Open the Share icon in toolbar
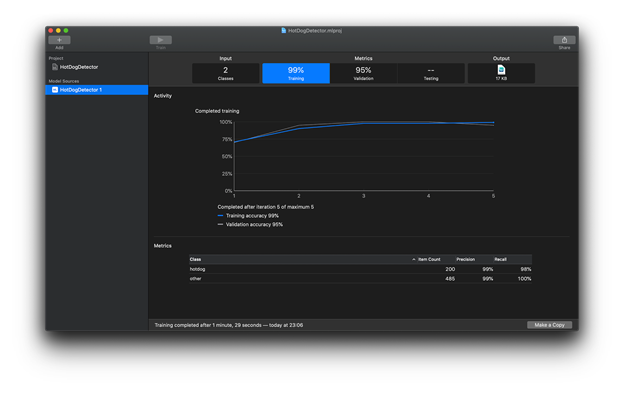This screenshot has height=395, width=624. pyautogui.click(x=564, y=40)
